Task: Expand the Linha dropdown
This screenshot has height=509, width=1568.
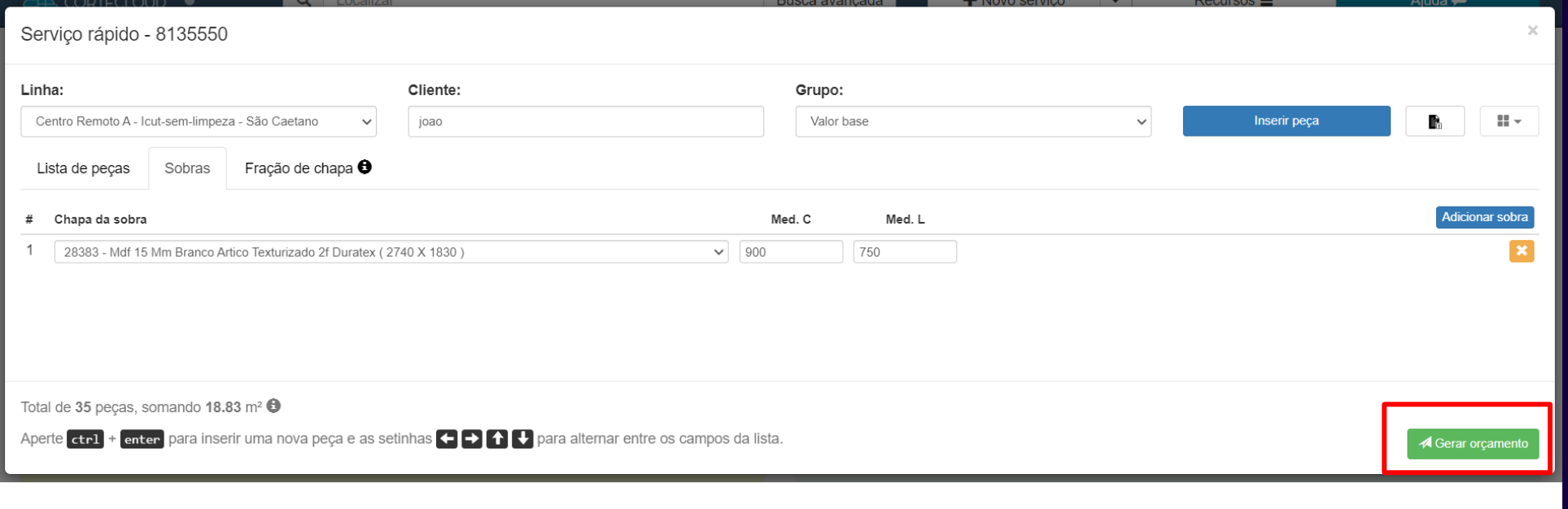Action: (199, 121)
